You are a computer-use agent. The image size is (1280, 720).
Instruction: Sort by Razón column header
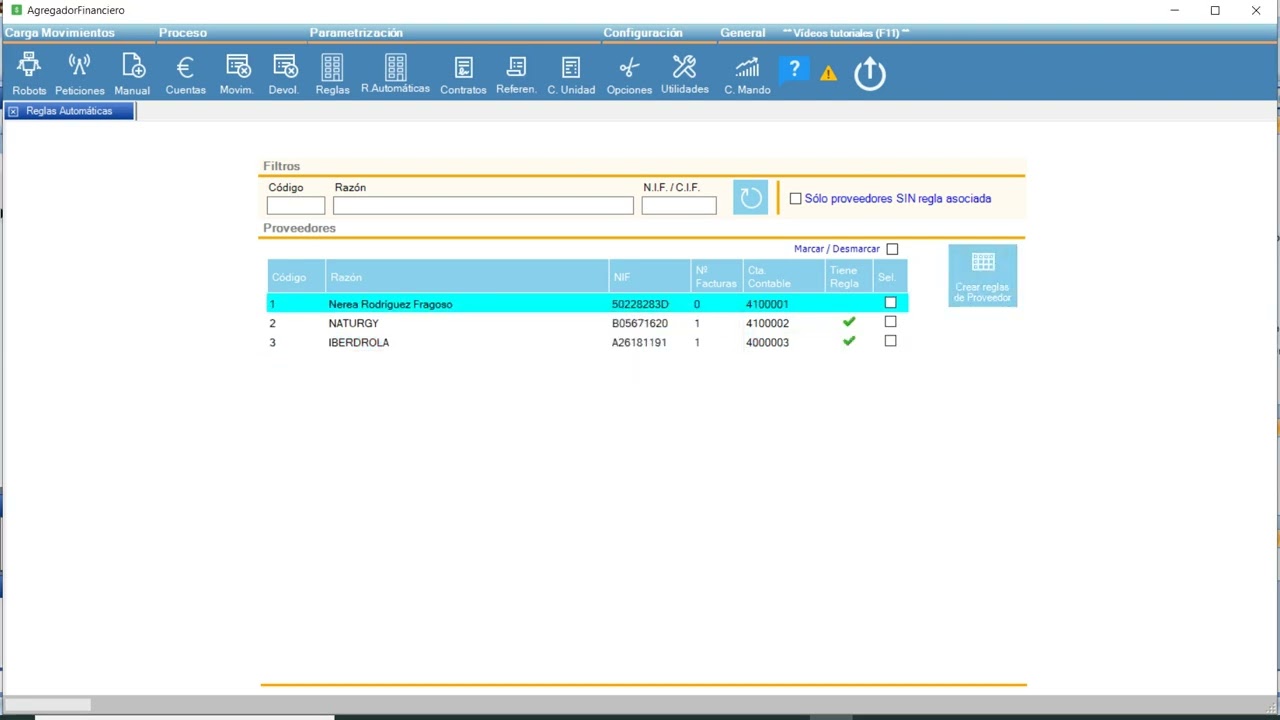(467, 277)
